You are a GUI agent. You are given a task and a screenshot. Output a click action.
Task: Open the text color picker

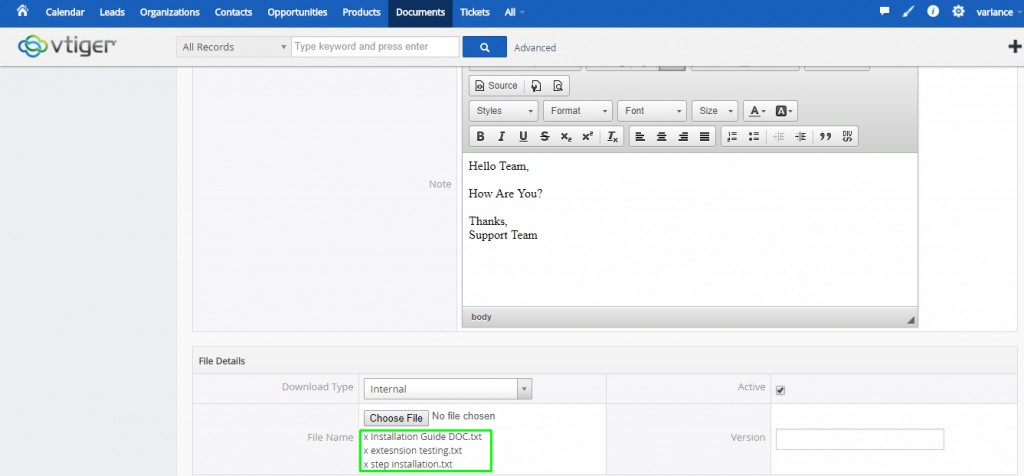[758, 111]
